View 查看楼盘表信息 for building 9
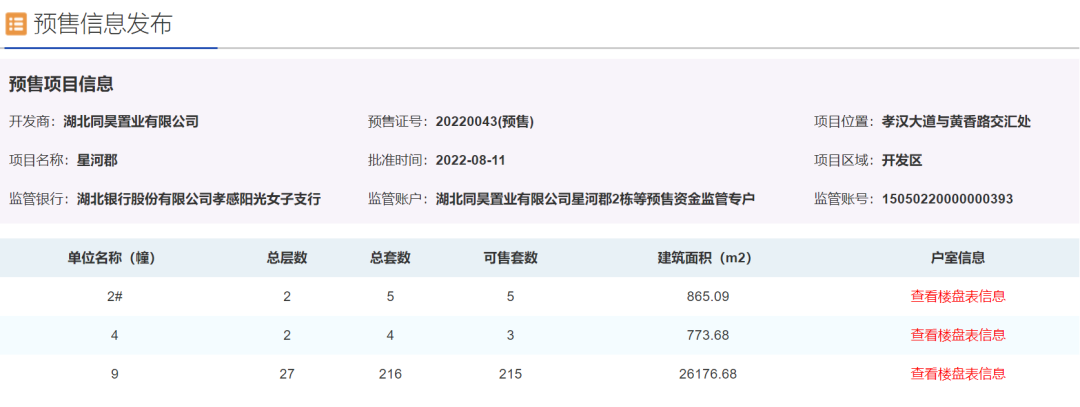 (x=957, y=374)
